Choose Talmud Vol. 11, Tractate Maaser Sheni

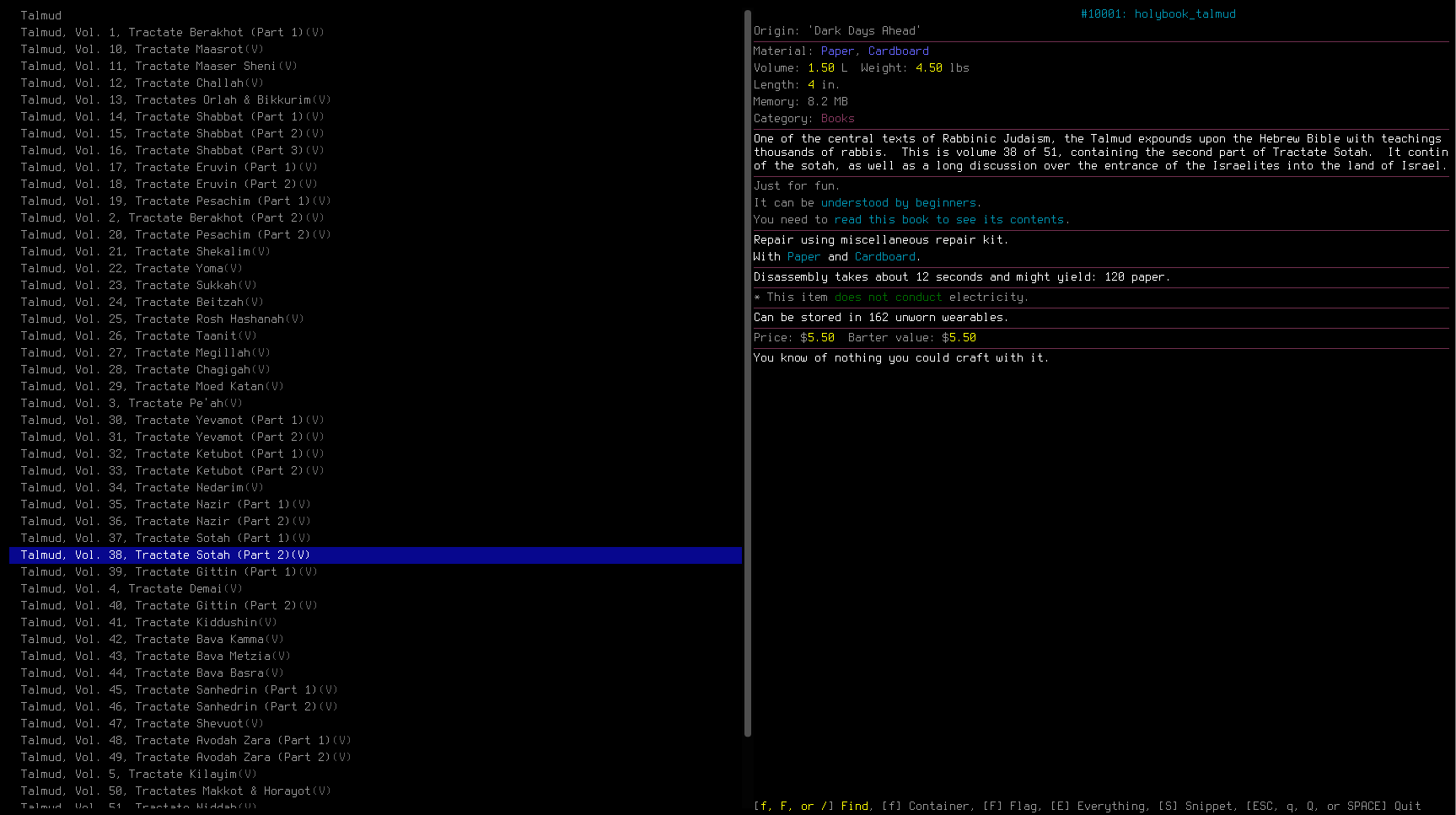coord(158,66)
